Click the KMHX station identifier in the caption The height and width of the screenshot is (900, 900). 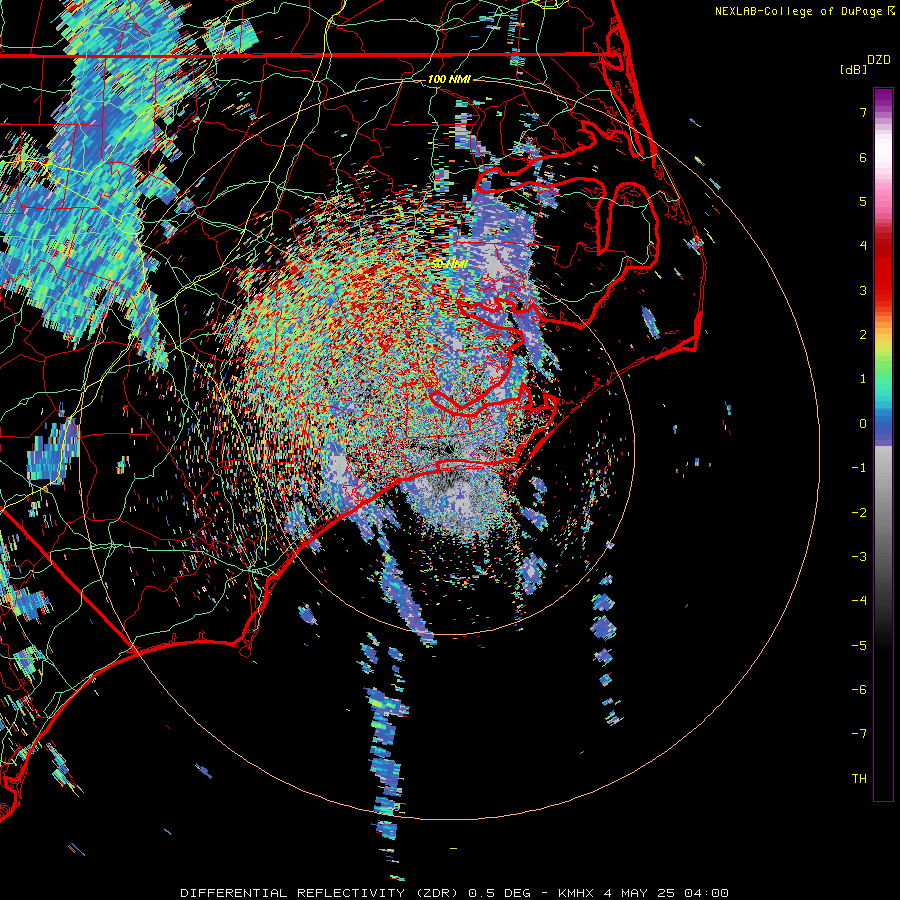point(577,893)
